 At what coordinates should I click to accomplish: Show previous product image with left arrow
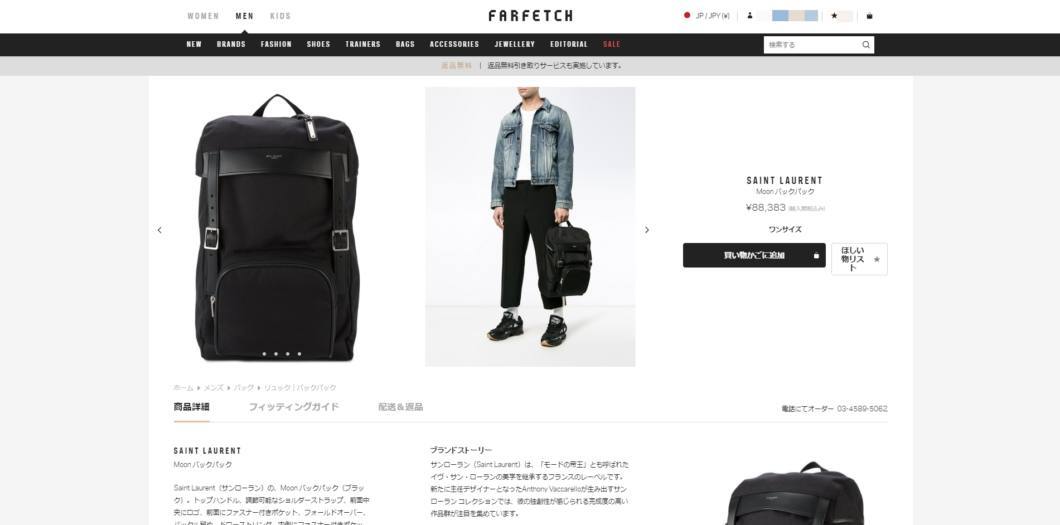click(160, 230)
